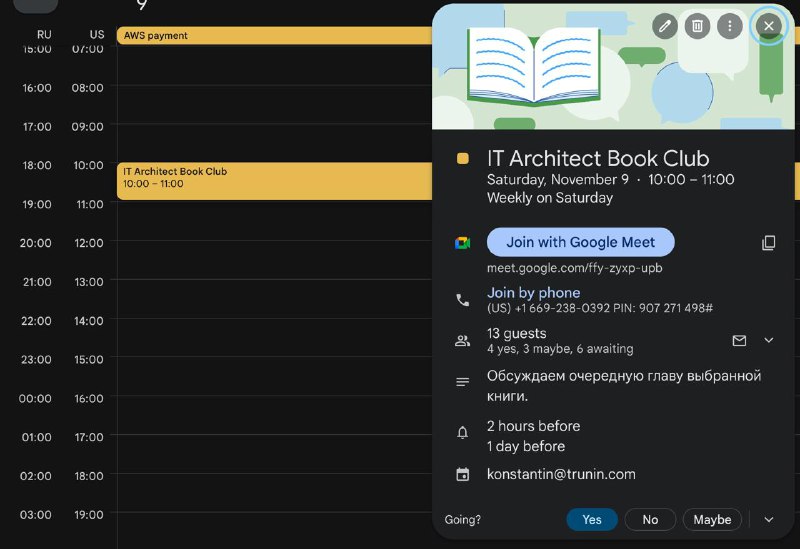Viewport: 800px width, 549px height.
Task: Click the '1 day before' reminder text
Action: tap(526, 446)
